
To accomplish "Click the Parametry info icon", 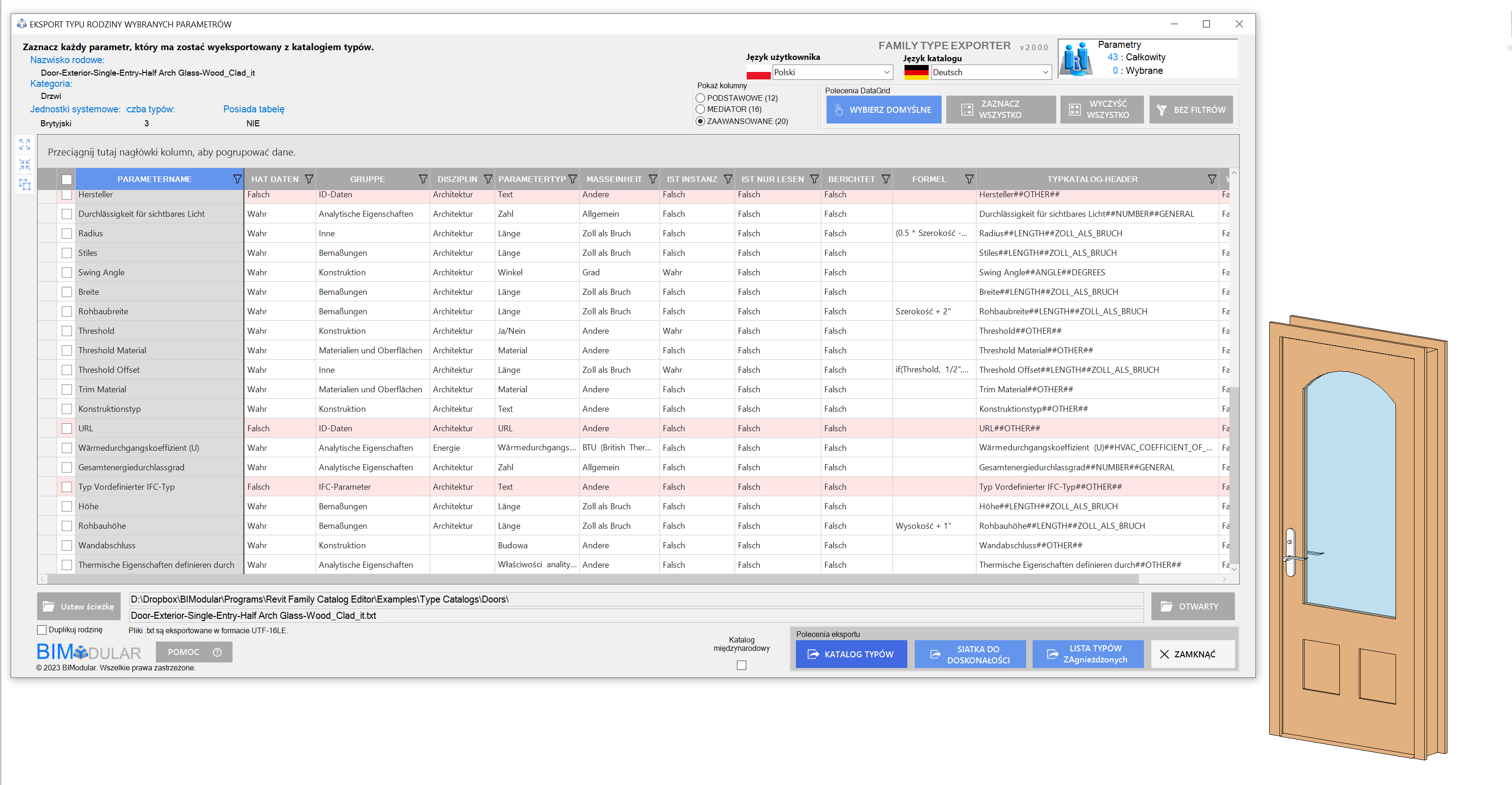I will 1077,59.
